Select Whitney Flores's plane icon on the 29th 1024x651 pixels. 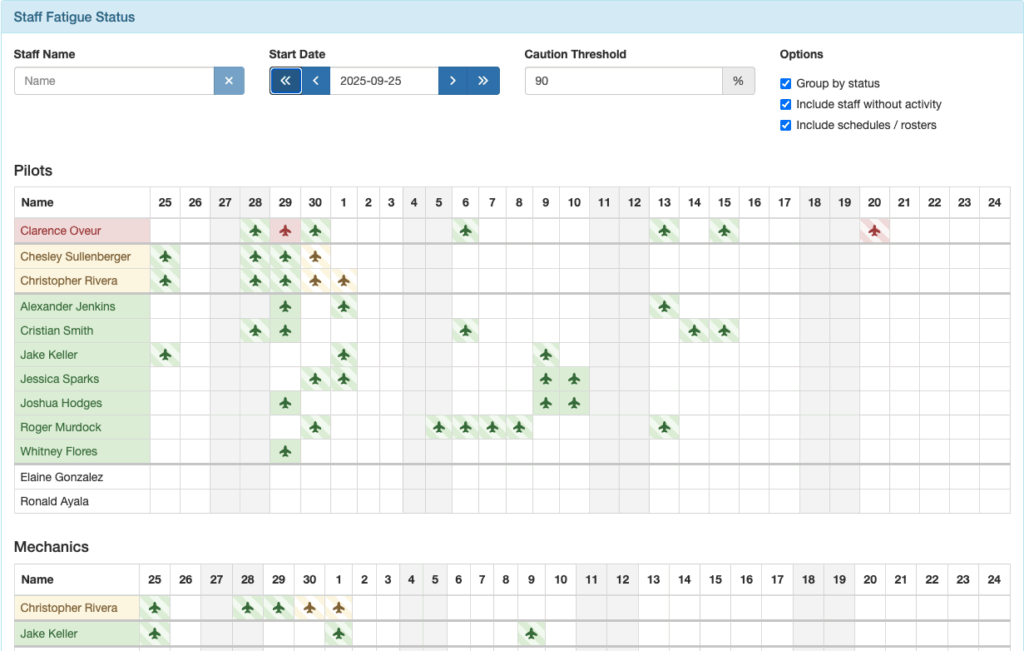click(285, 451)
